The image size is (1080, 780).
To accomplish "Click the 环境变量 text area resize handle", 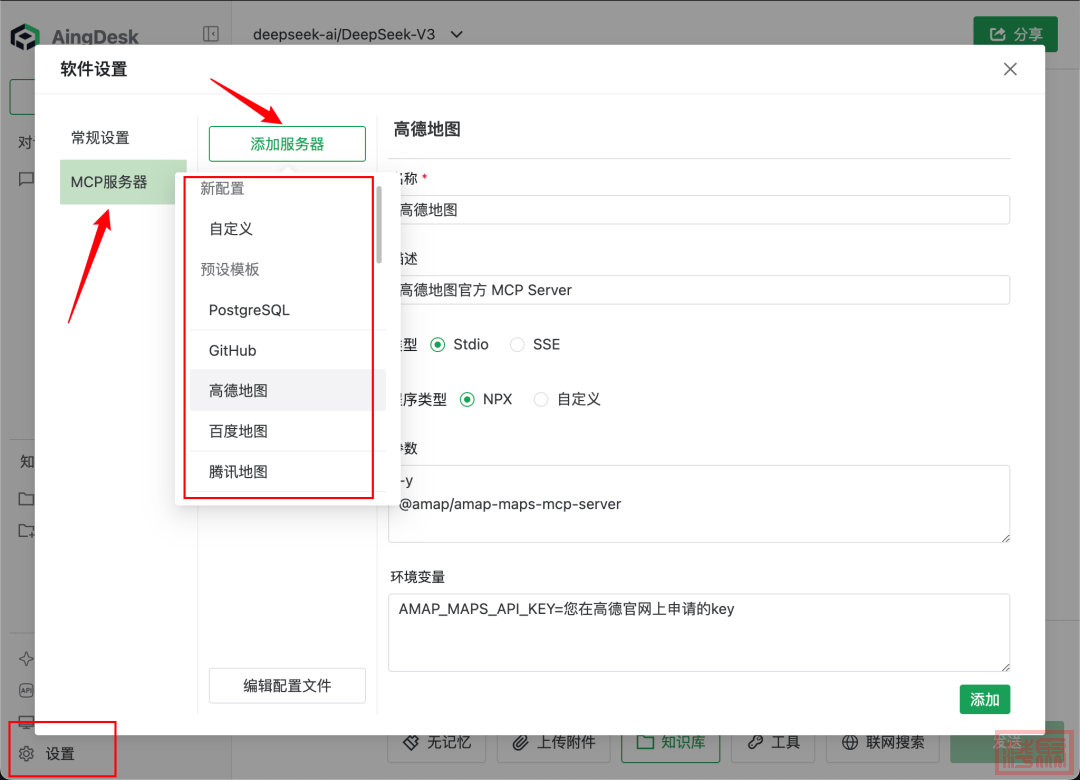I will point(1006,667).
